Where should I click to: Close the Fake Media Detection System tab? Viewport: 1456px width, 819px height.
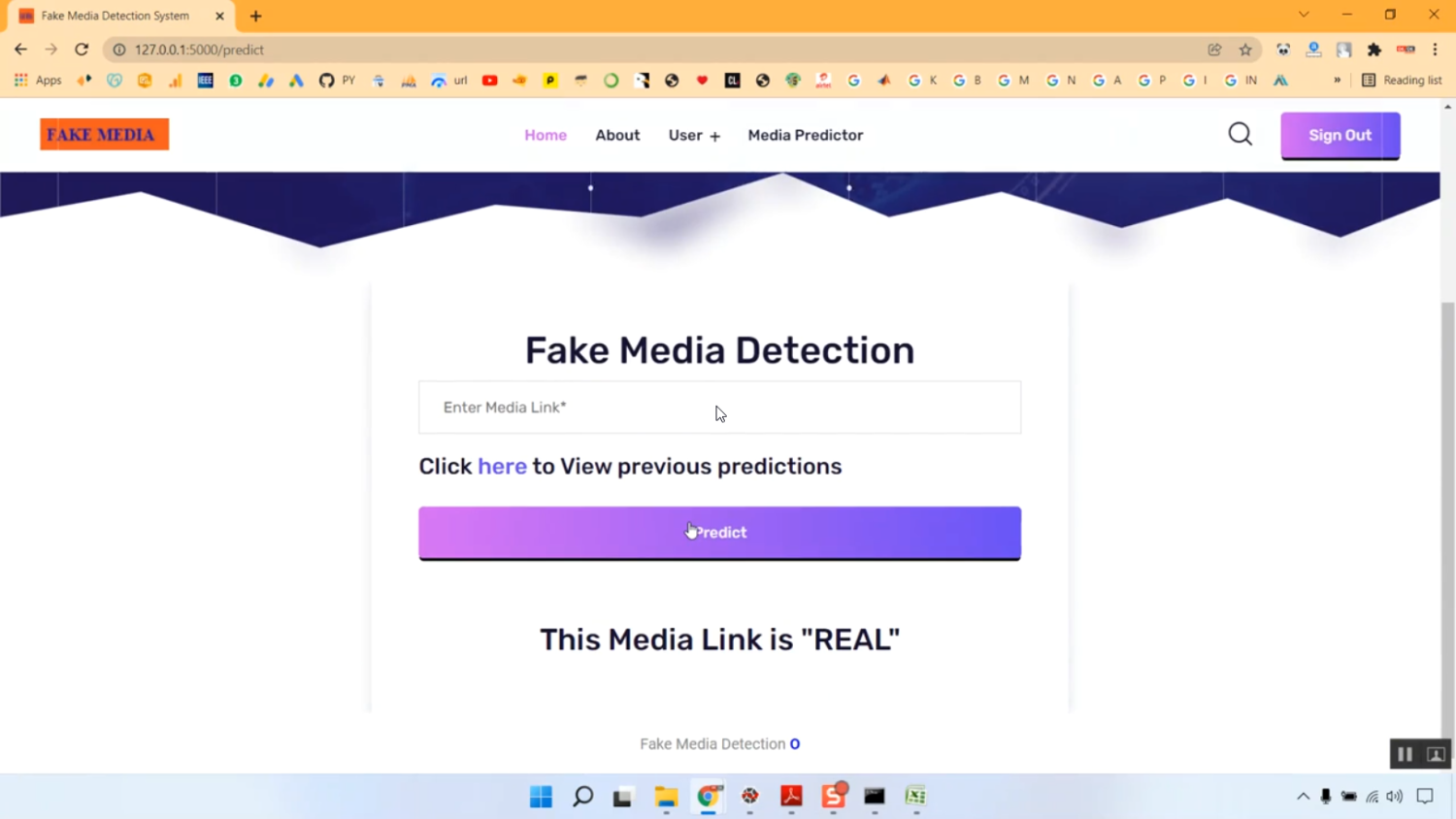[219, 16]
